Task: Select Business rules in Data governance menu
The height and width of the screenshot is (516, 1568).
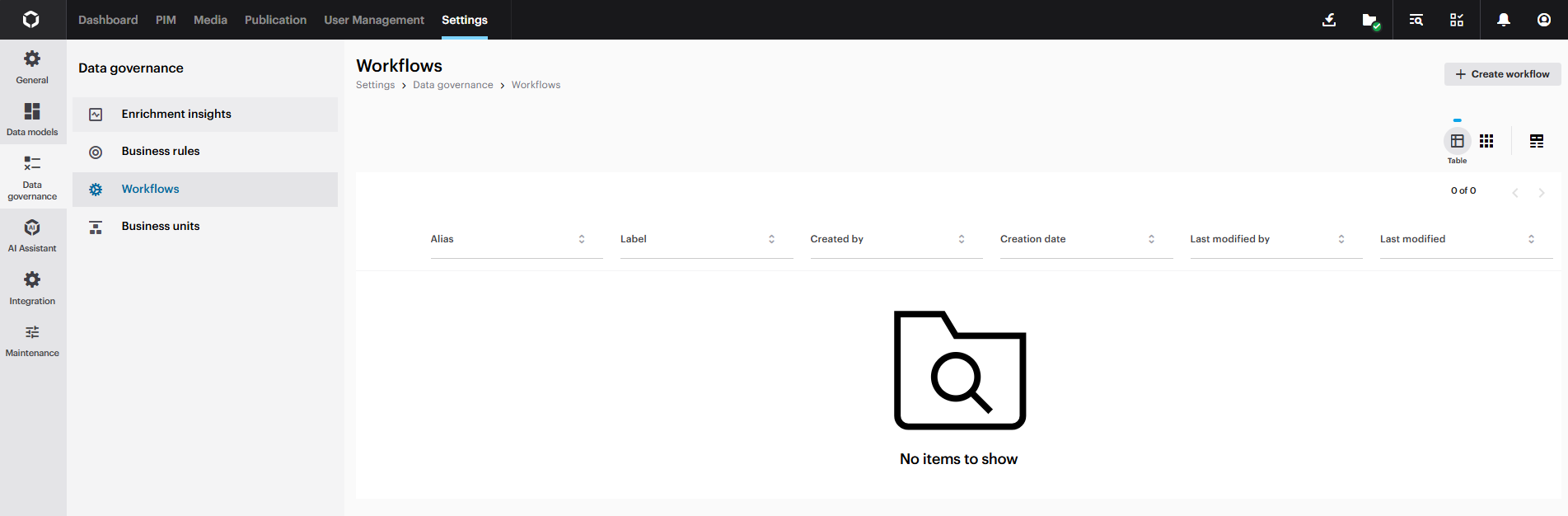Action: [161, 152]
